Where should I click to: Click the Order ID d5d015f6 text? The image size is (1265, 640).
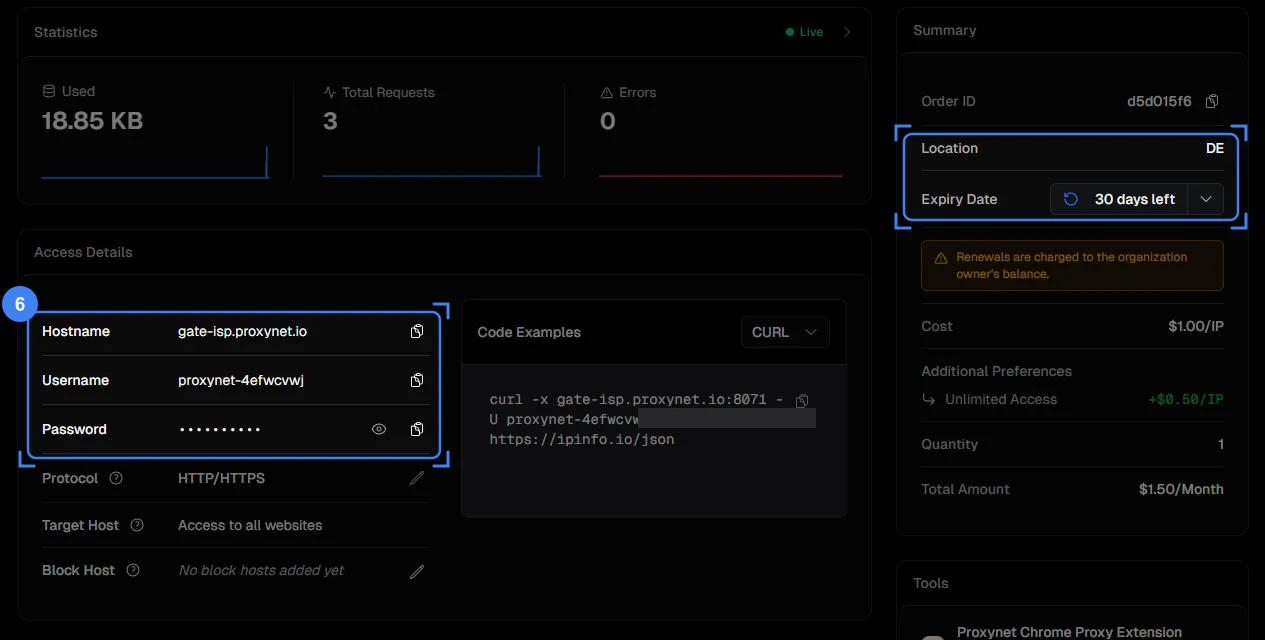[x=1159, y=101]
